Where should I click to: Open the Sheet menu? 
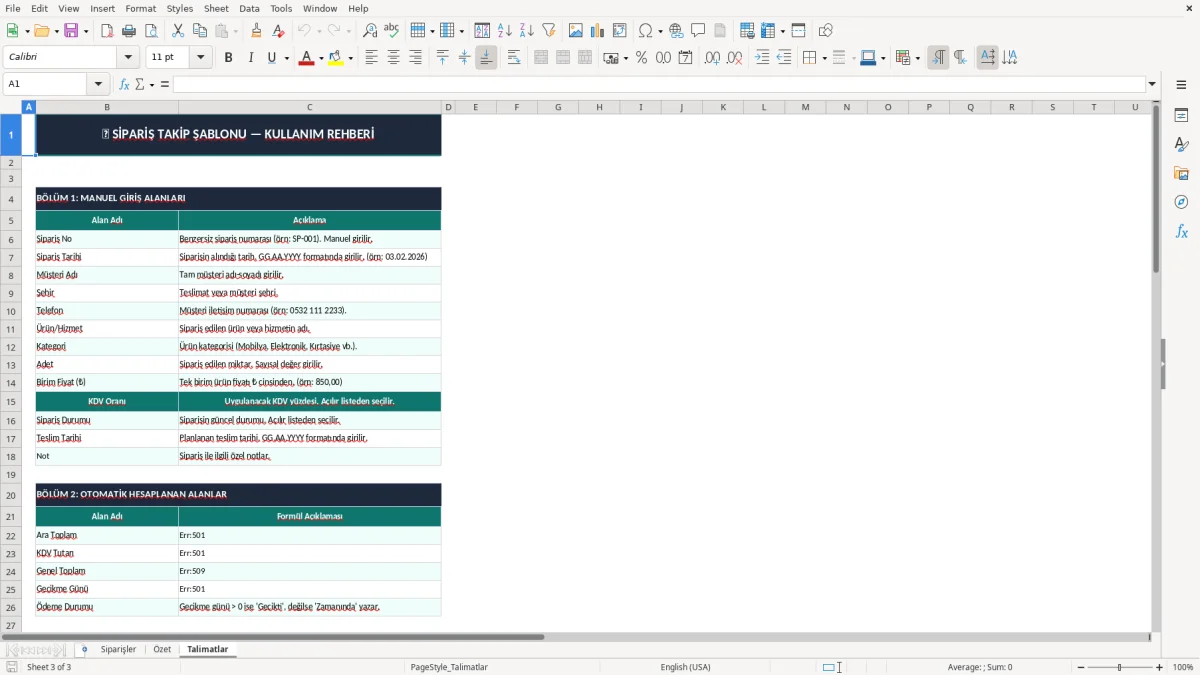[x=216, y=8]
